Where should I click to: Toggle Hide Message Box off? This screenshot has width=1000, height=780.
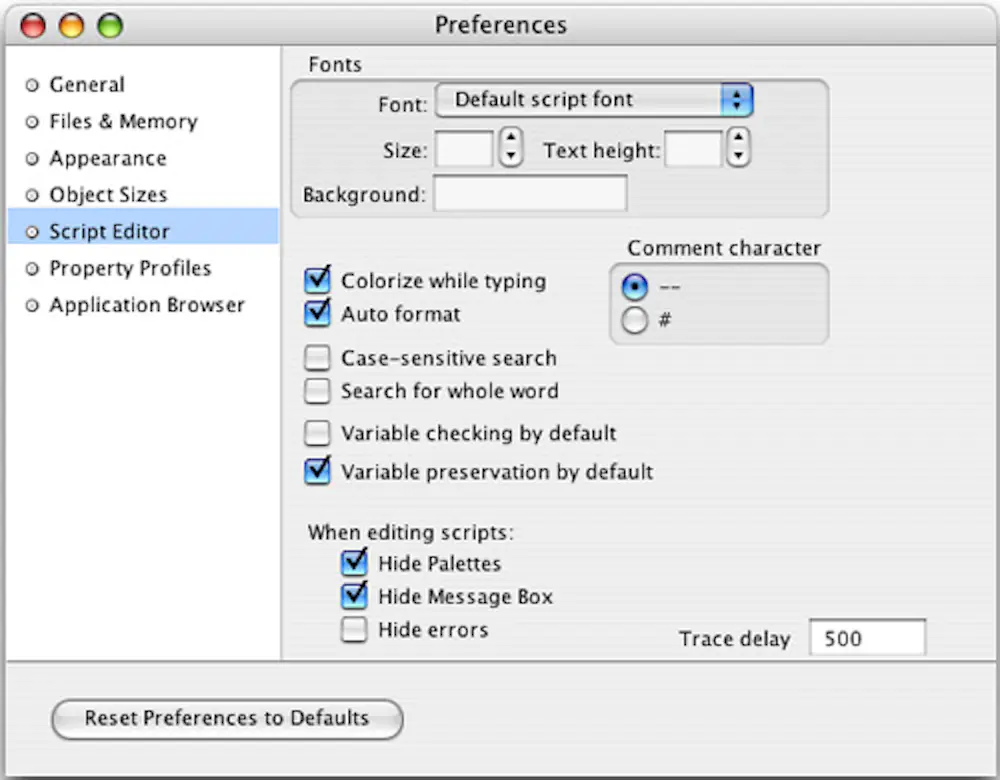coord(354,596)
